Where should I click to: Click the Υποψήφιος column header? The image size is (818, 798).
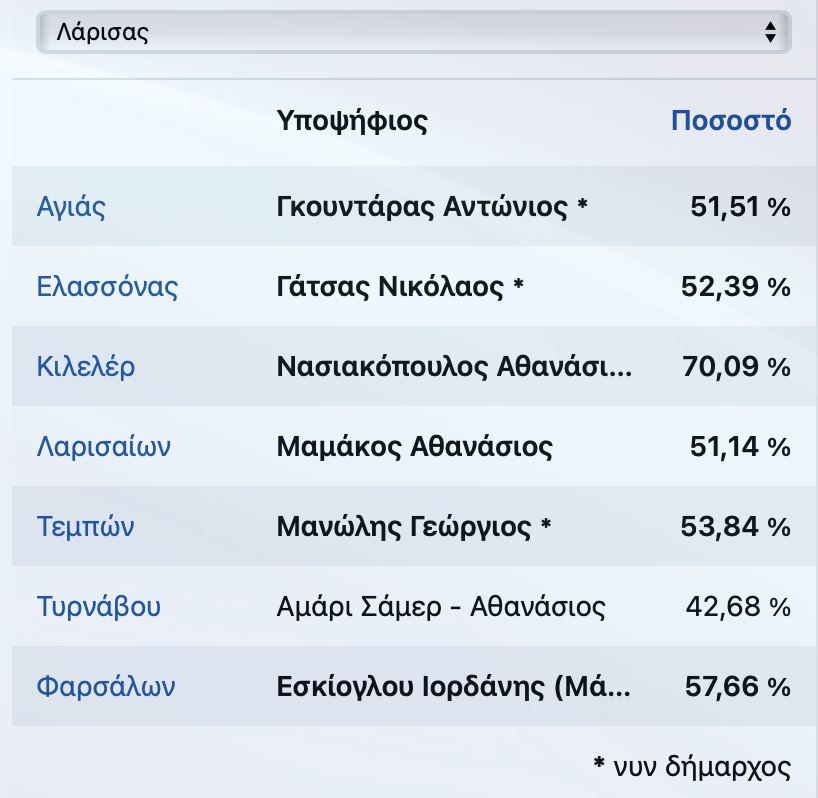(352, 122)
